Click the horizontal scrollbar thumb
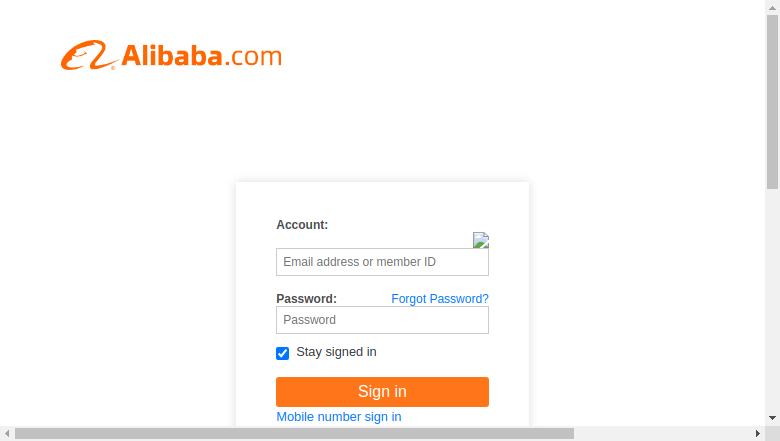The width and height of the screenshot is (780, 441). point(294,434)
